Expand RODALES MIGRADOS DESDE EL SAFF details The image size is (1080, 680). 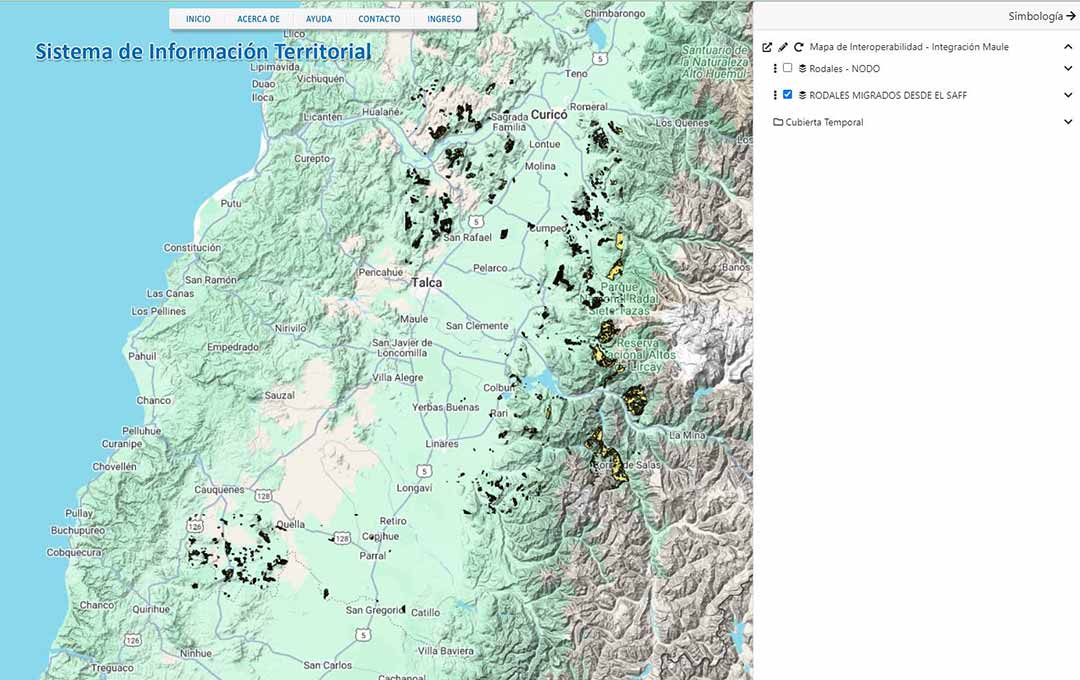[x=1068, y=95]
